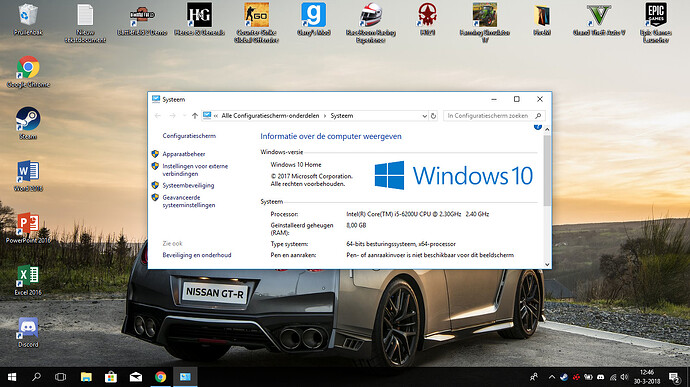Viewport: 690px width, 387px height.
Task: Switch to Chrome on the taskbar
Action: tap(161, 377)
